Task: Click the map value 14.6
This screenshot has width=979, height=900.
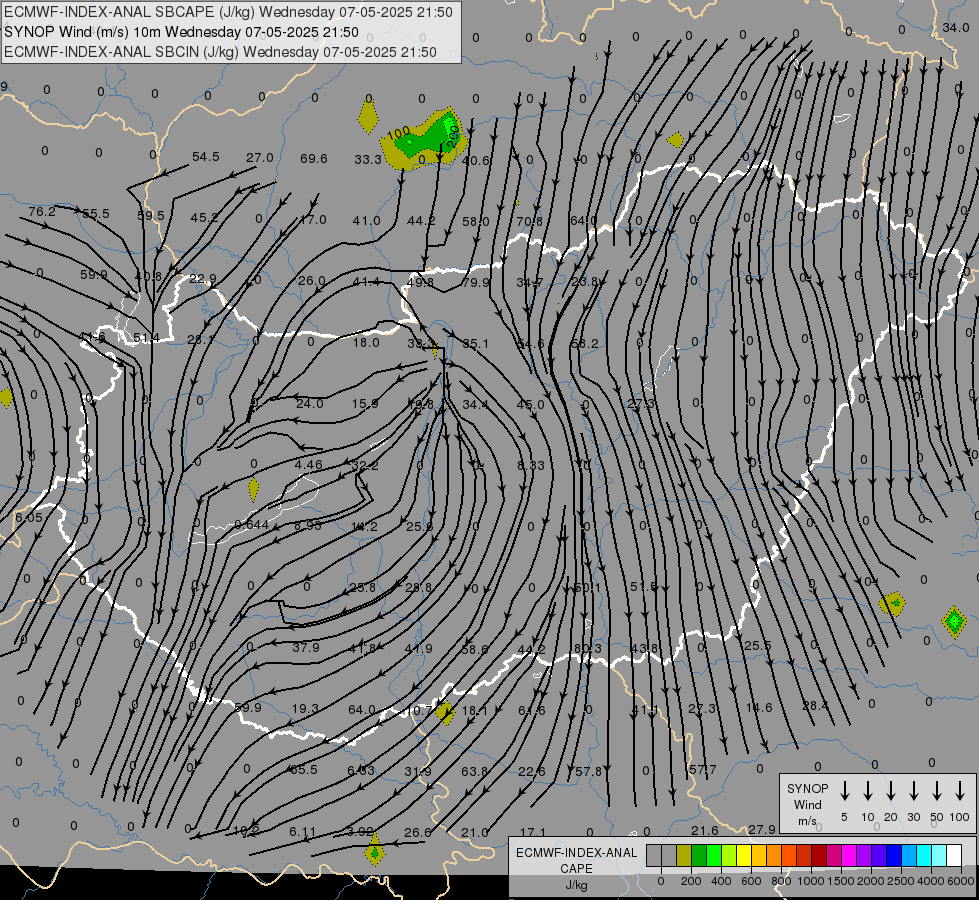Action: point(759,707)
